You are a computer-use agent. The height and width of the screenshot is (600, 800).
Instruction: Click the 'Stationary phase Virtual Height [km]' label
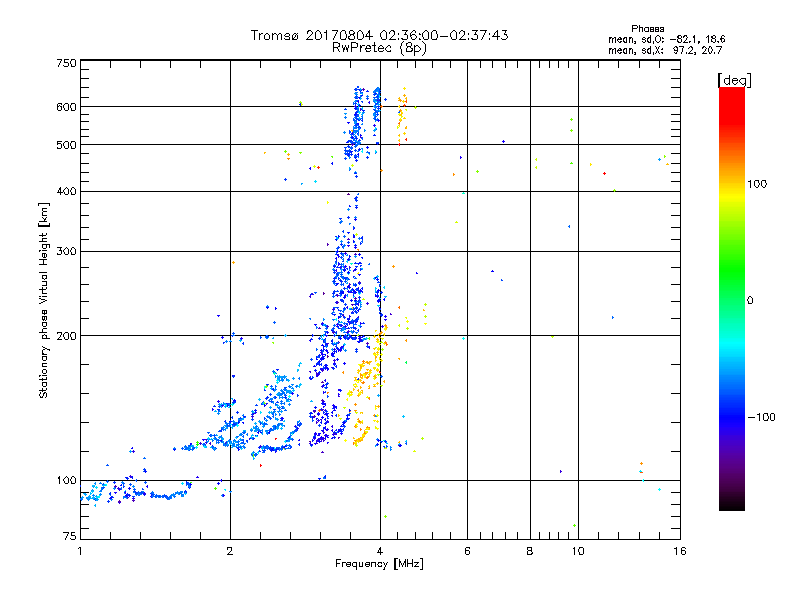pos(44,300)
